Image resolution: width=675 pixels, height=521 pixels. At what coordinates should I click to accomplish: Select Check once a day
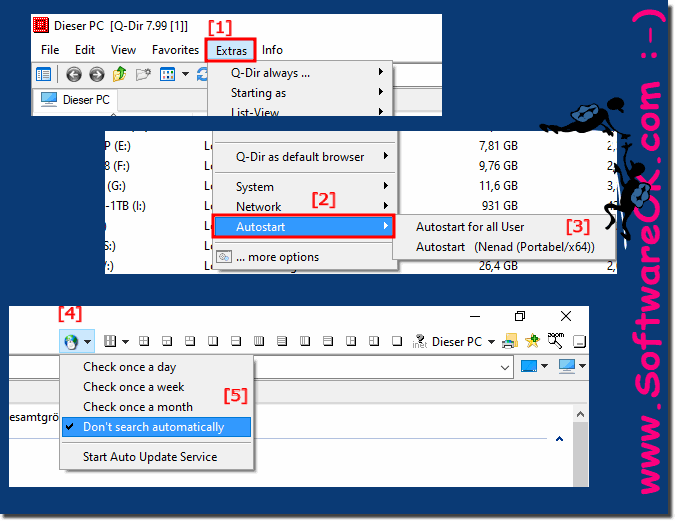pos(156,367)
